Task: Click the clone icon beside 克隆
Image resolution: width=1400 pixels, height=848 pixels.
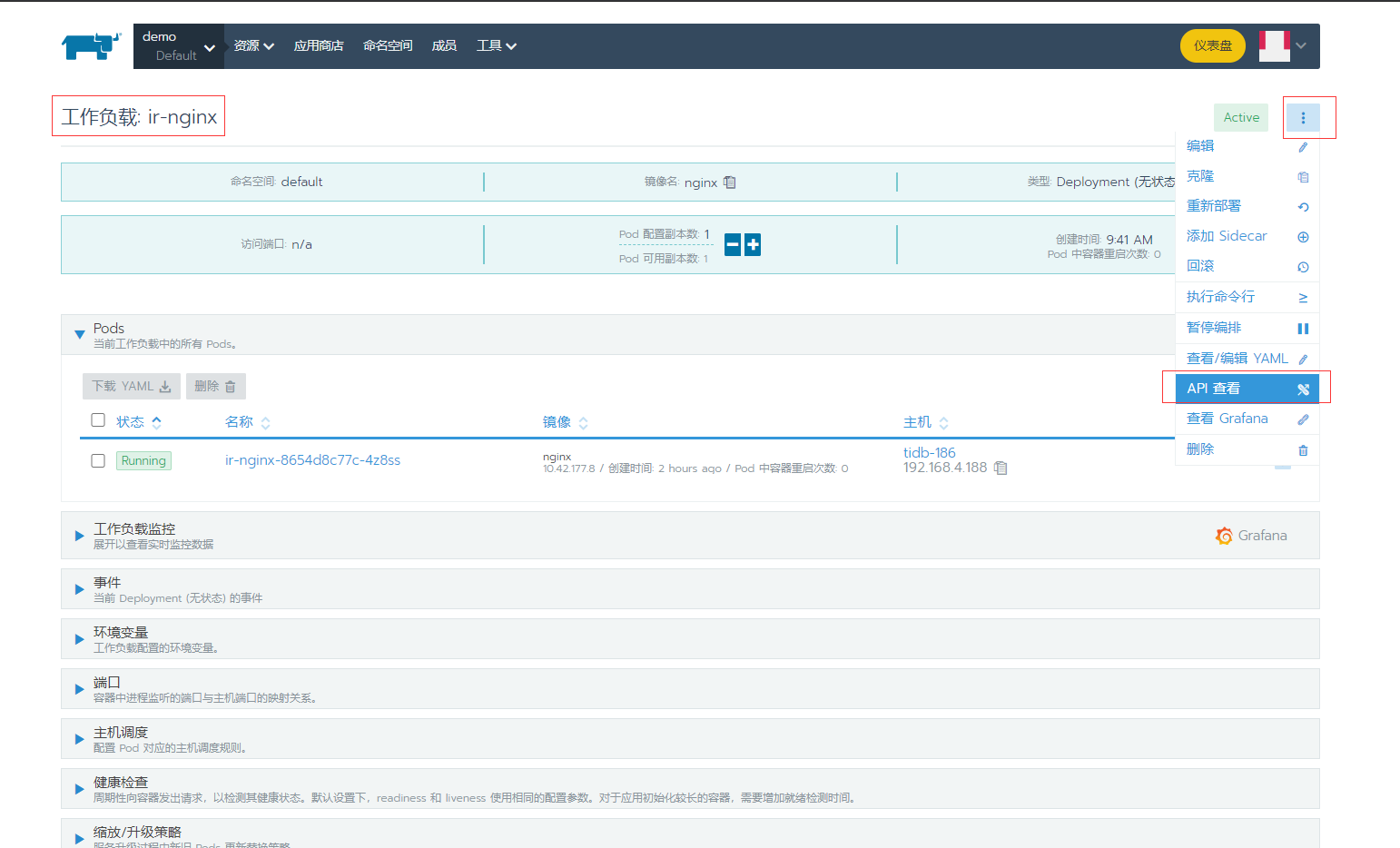Action: click(x=1303, y=177)
